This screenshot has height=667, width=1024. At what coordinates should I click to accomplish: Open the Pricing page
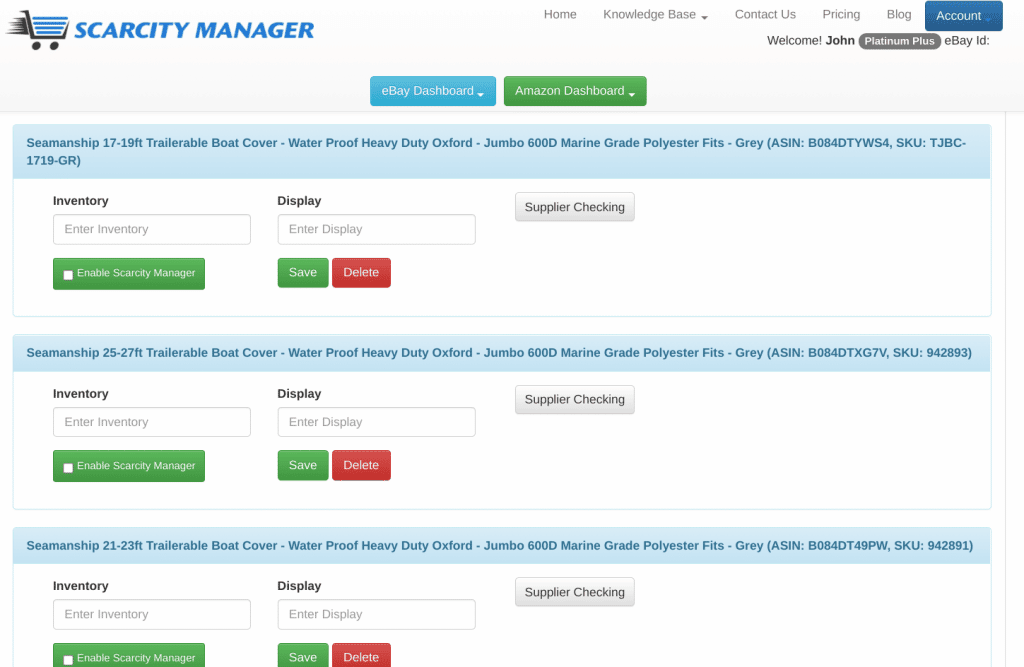point(841,14)
